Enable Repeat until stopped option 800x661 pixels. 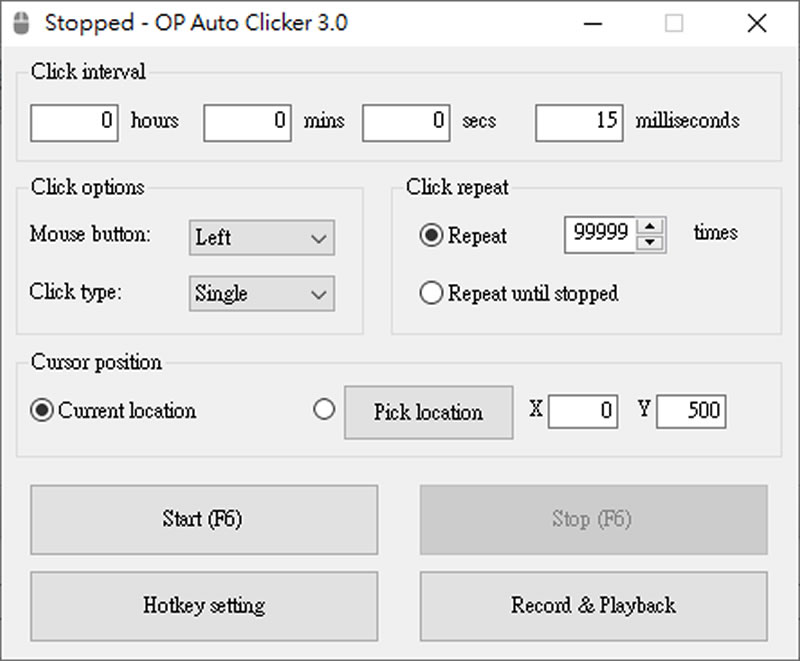[432, 293]
